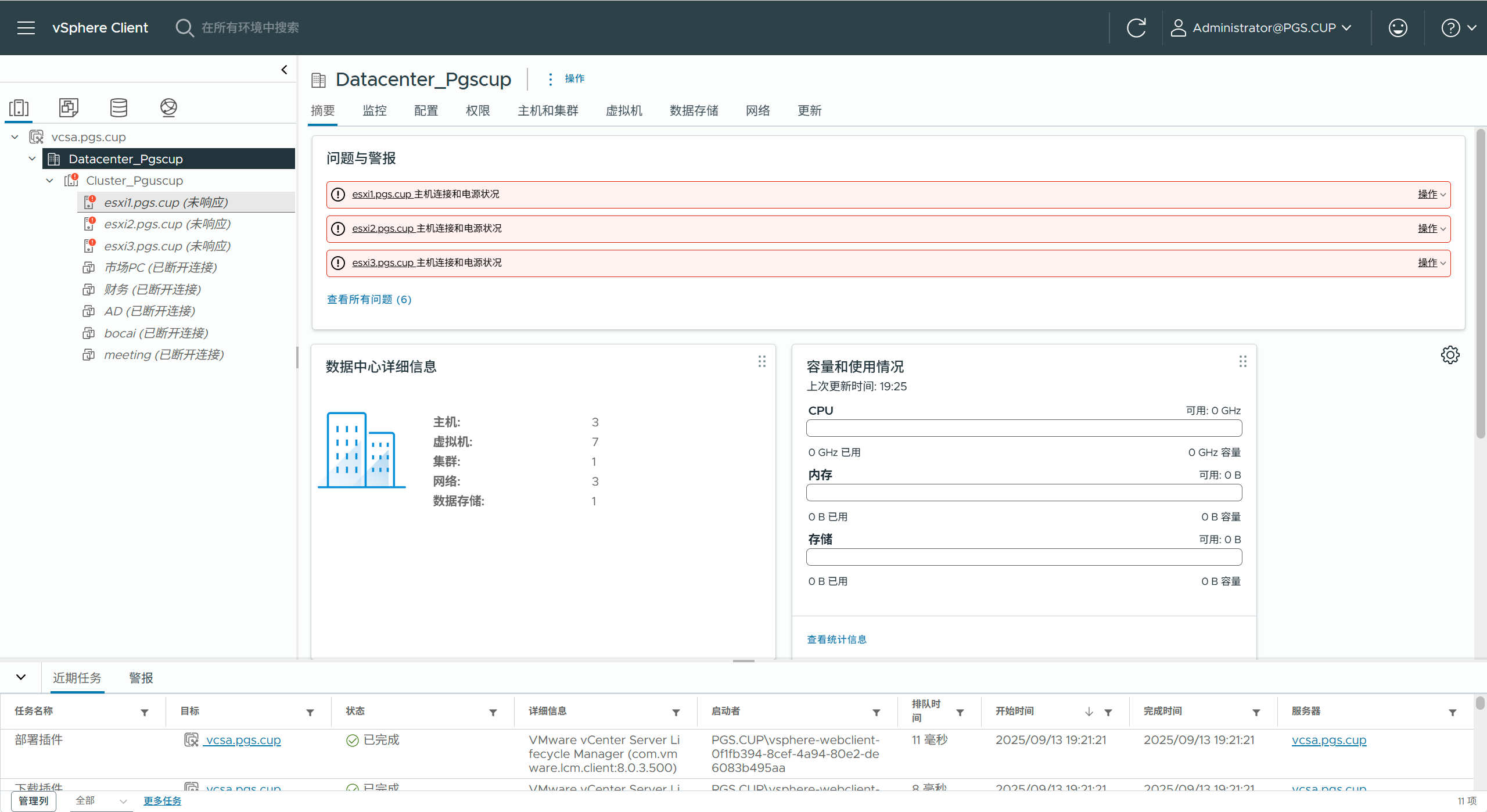1487x812 pixels.
Task: Open the smiley feedback icon
Action: pos(1398,28)
